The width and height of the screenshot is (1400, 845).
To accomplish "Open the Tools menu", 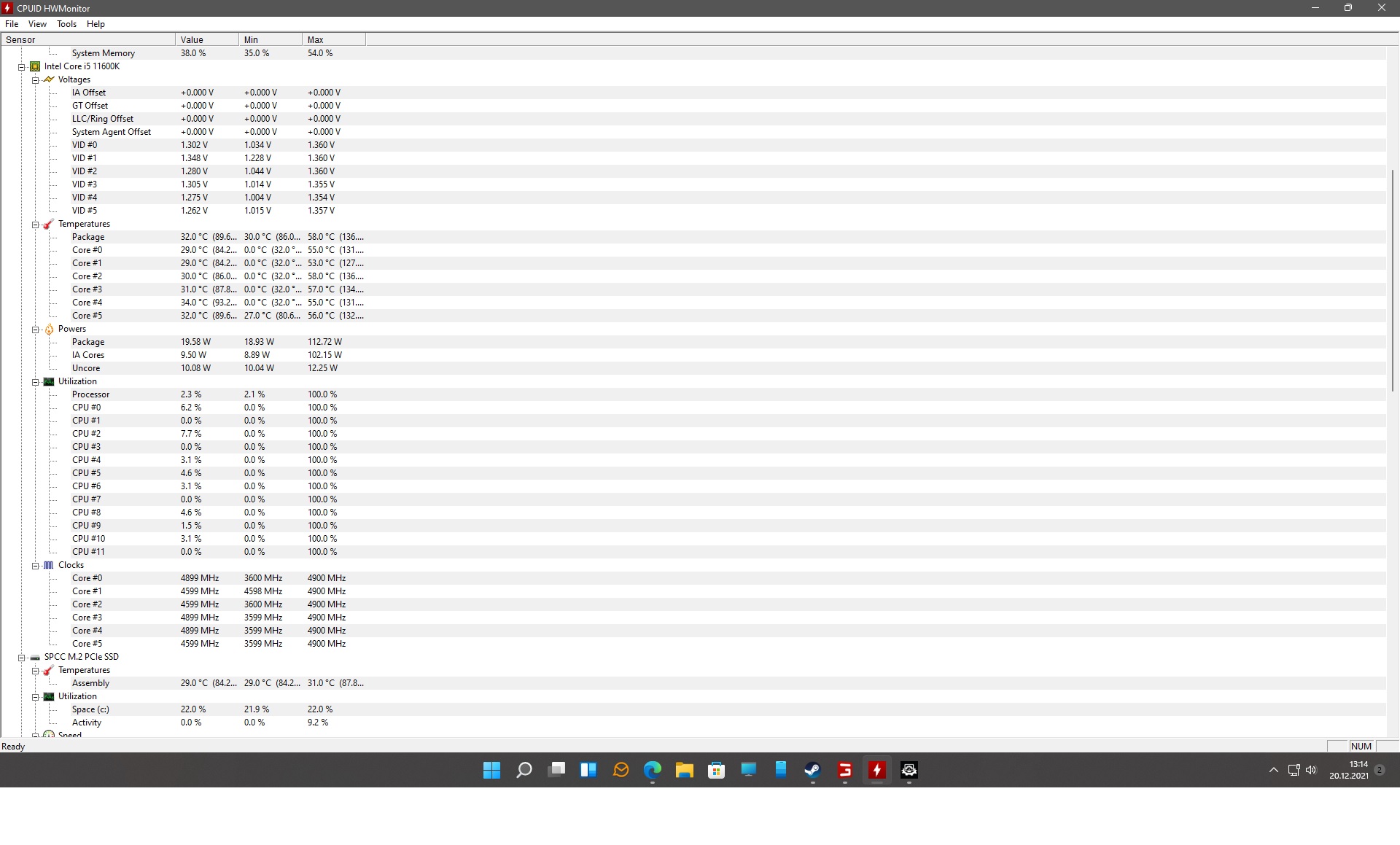I will click(66, 24).
